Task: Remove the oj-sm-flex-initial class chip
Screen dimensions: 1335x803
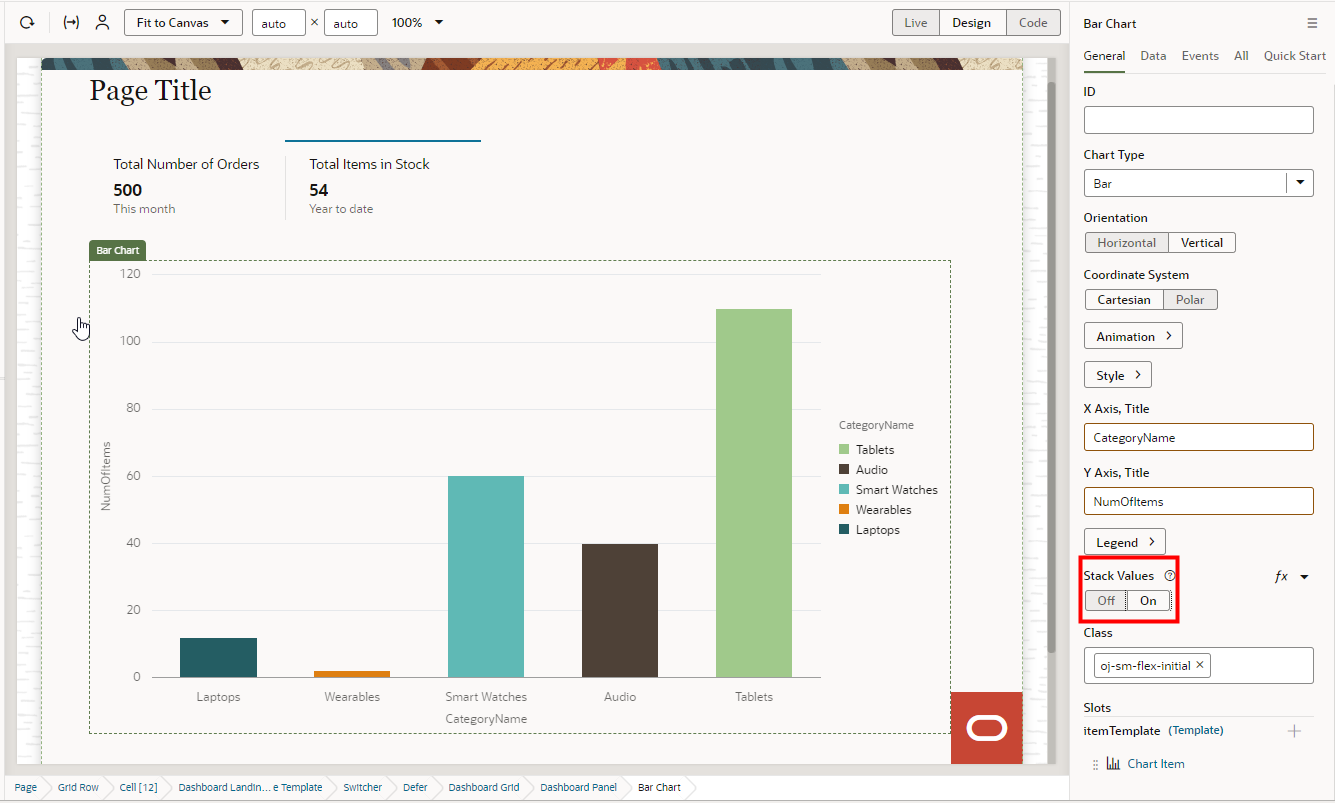Action: coord(1199,664)
